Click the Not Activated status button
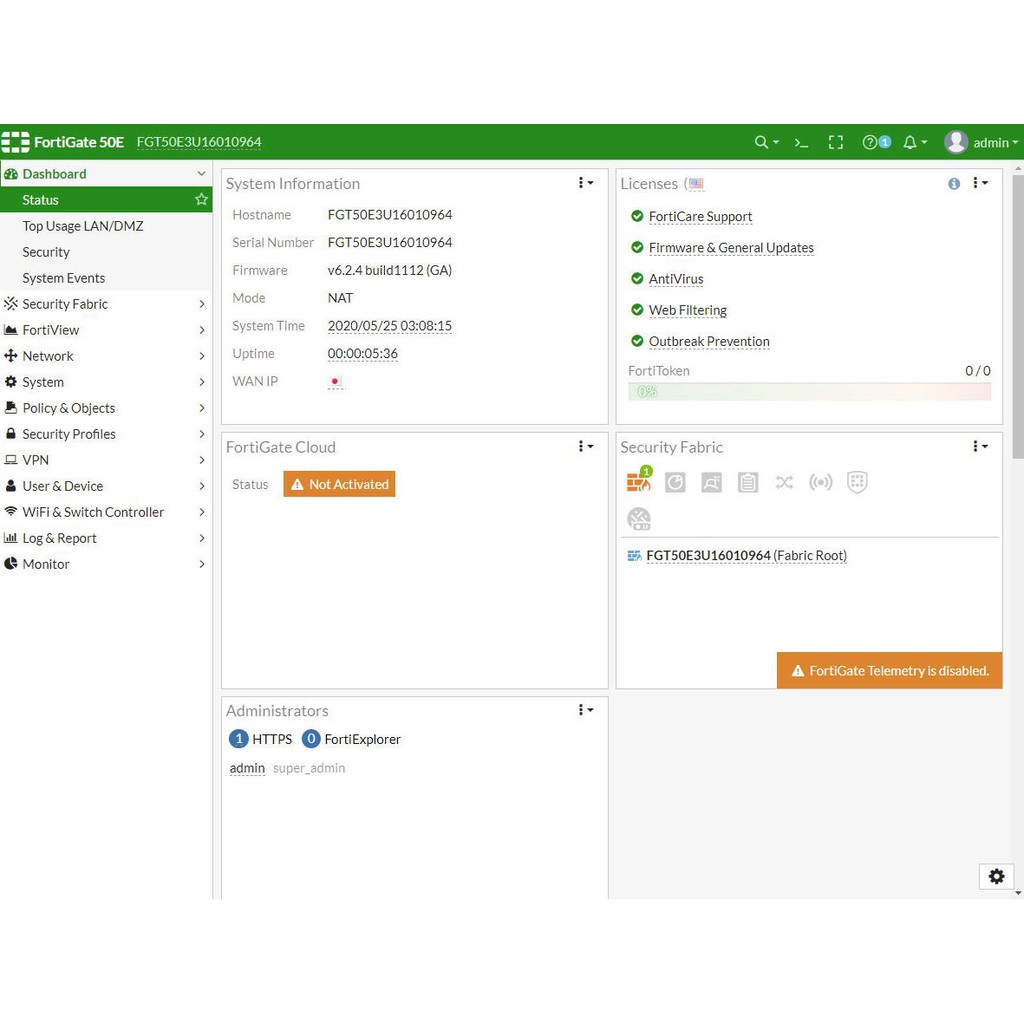Image resolution: width=1024 pixels, height=1024 pixels. (x=339, y=484)
